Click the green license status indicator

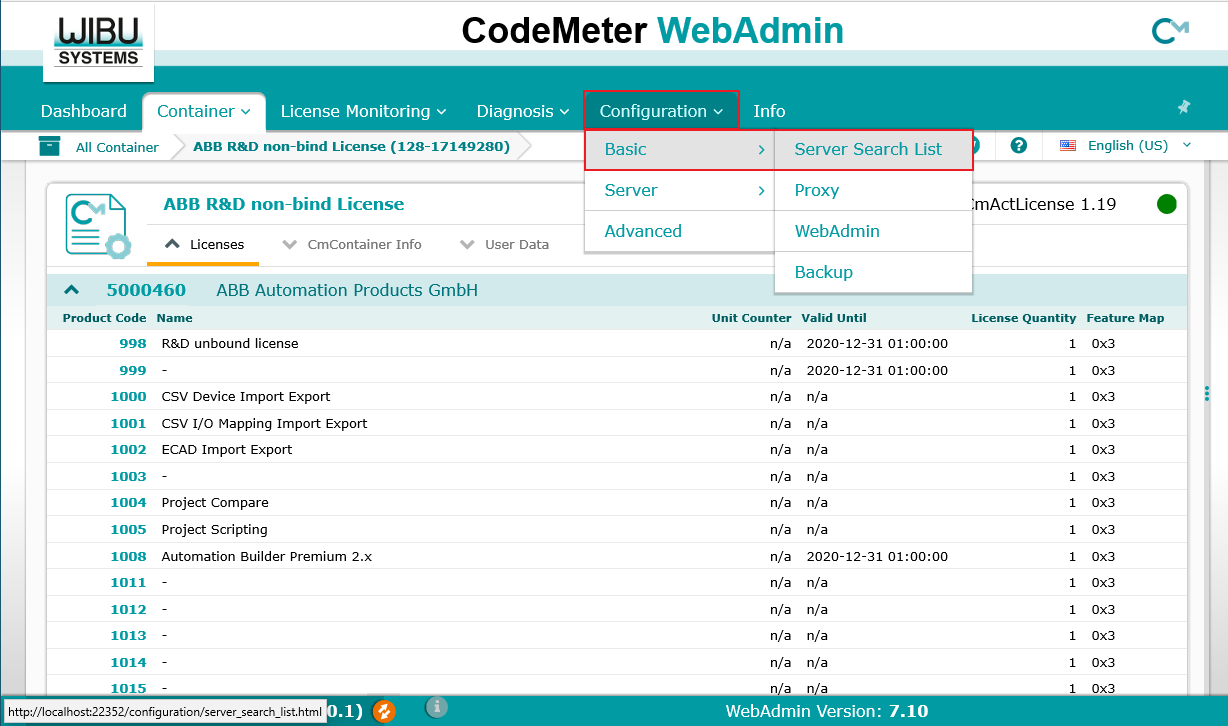pyautogui.click(x=1167, y=205)
